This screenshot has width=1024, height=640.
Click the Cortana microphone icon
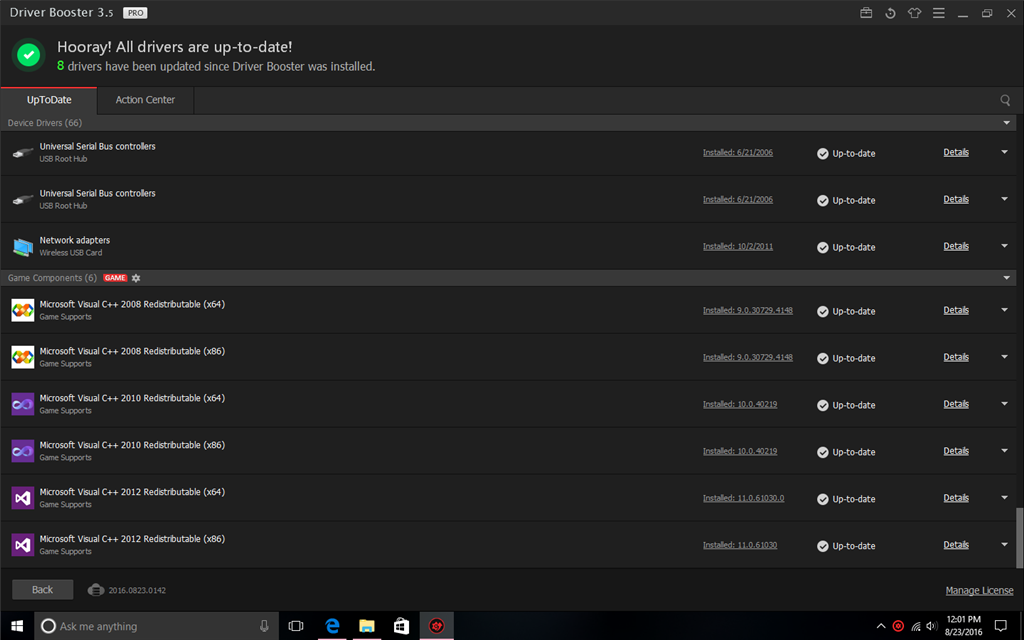[x=264, y=626]
